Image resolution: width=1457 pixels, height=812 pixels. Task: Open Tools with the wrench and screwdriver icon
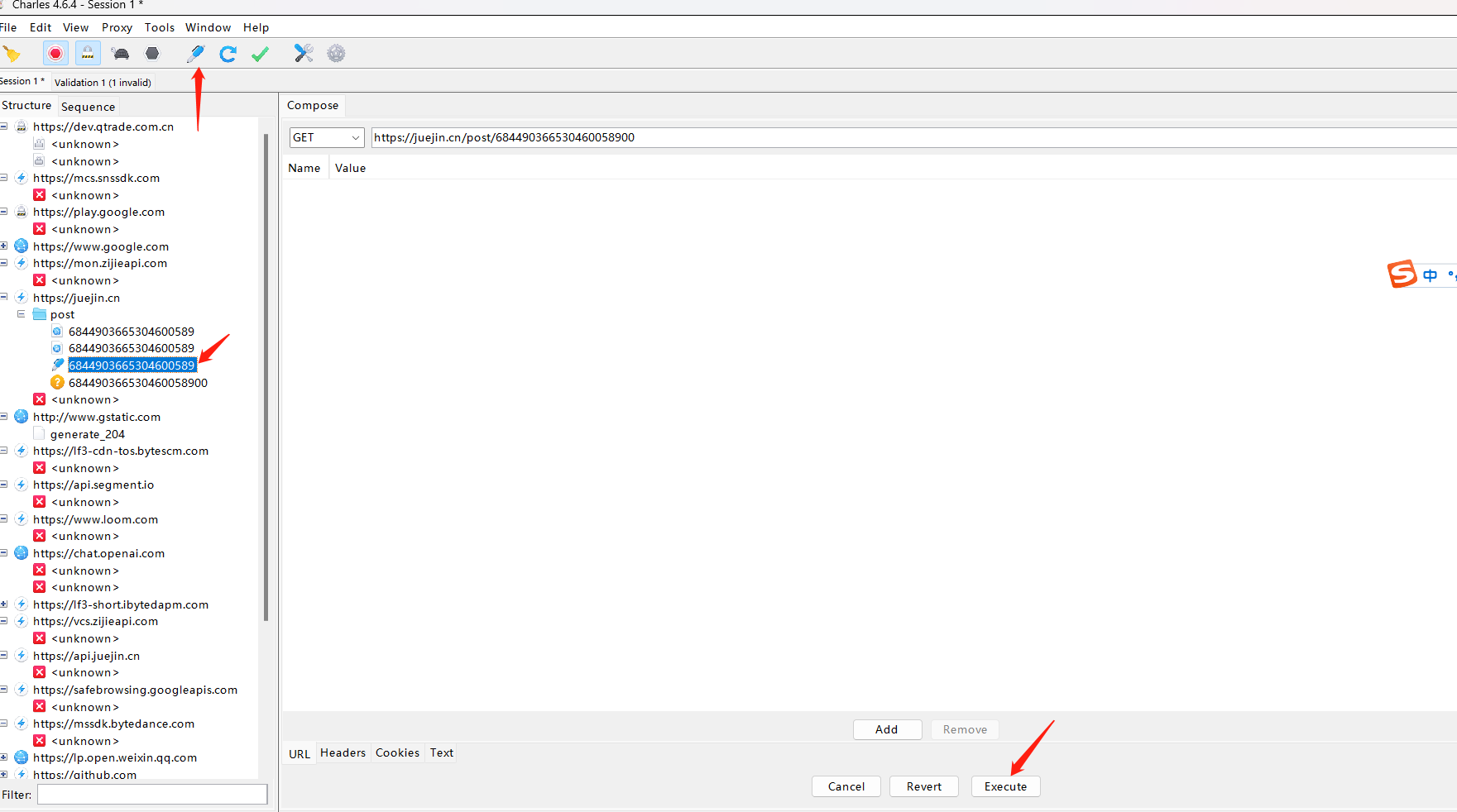point(304,54)
